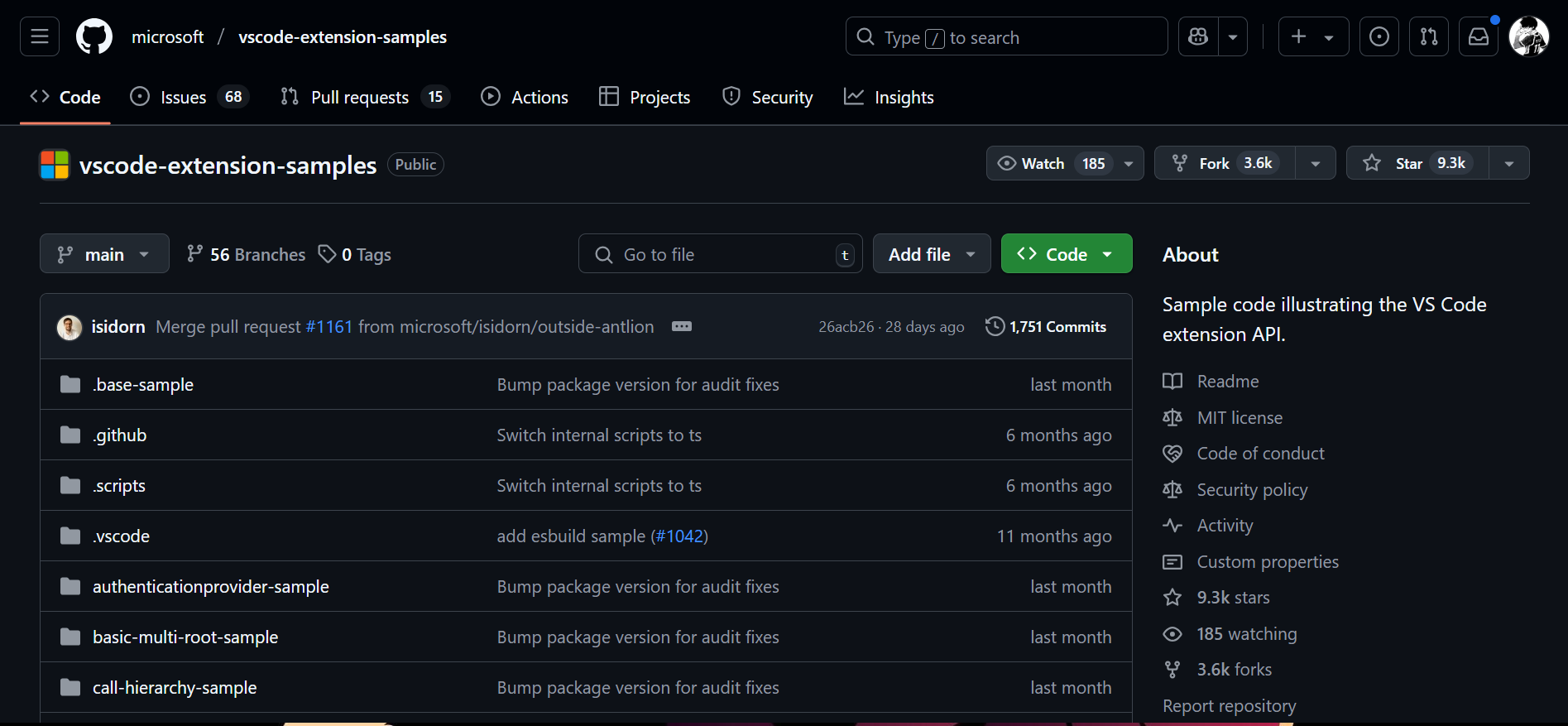The height and width of the screenshot is (726, 1568).
Task: Open the notifications inbox
Action: (1479, 36)
